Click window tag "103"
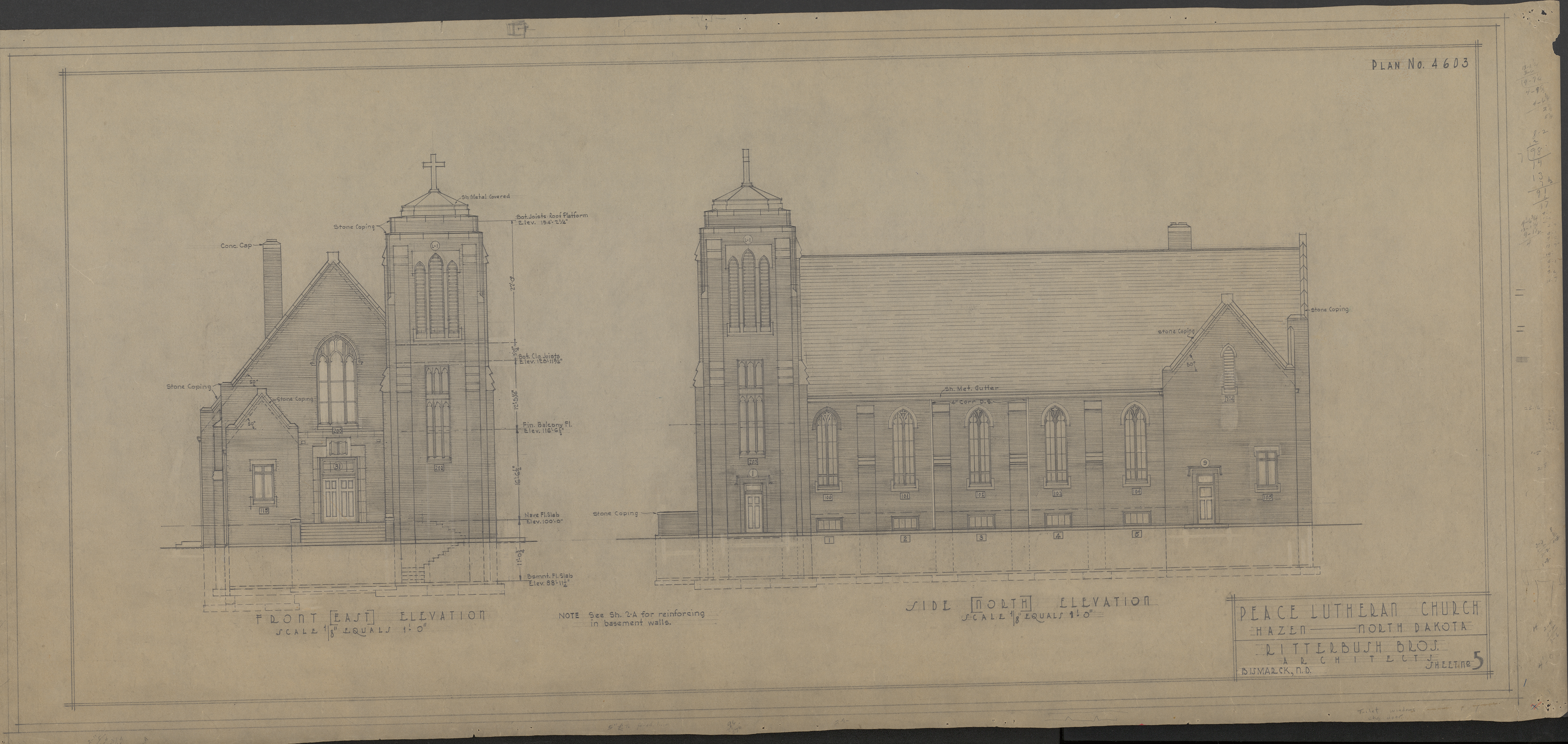Image resolution: width=1568 pixels, height=744 pixels. coord(1057,494)
